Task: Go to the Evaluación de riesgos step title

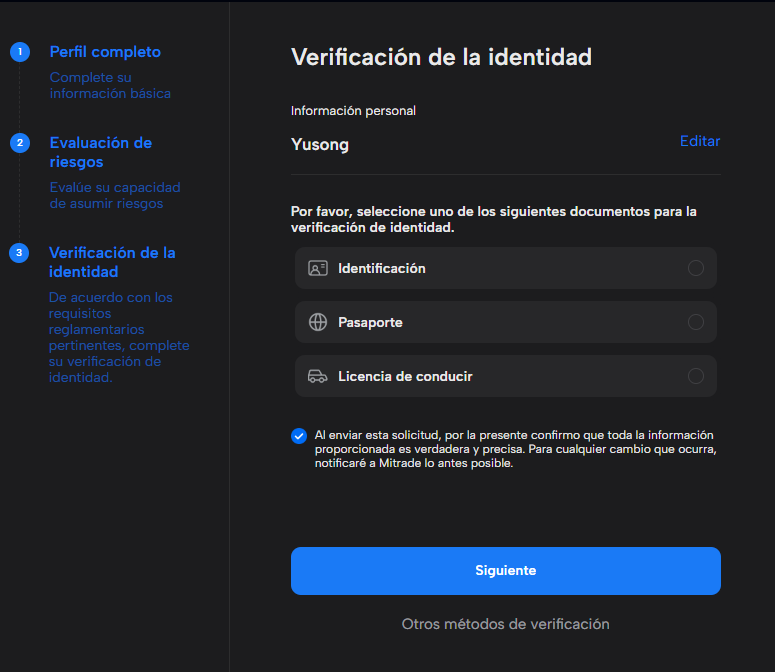Action: pyautogui.click(x=100, y=152)
